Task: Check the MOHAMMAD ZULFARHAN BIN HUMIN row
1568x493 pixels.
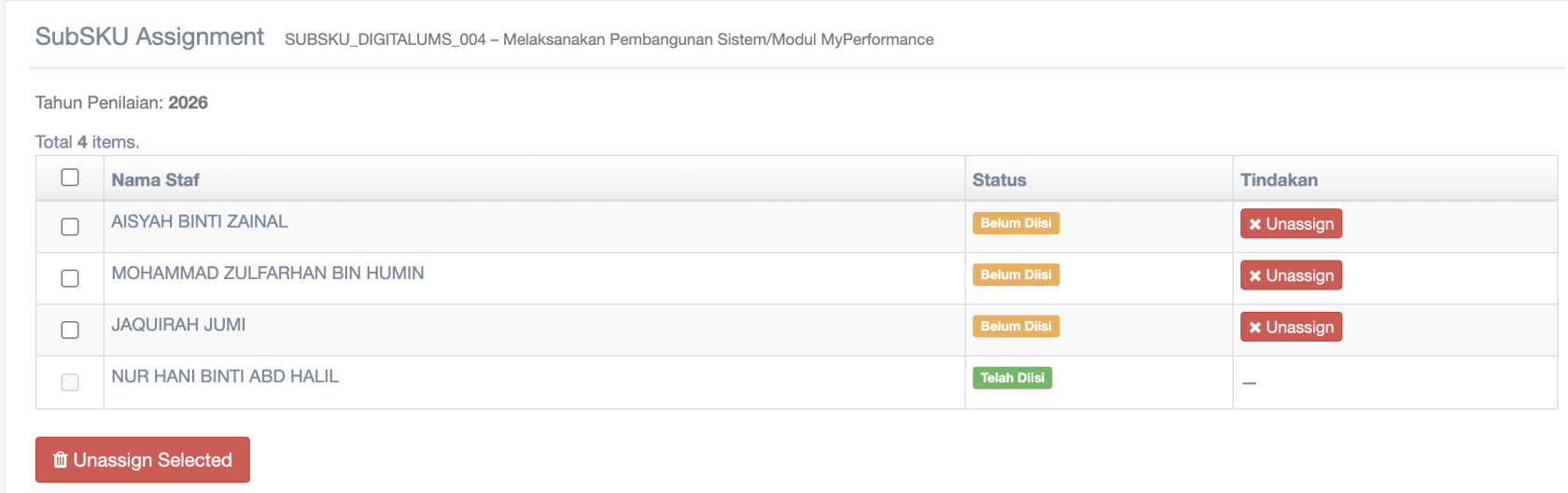Action: (70, 278)
